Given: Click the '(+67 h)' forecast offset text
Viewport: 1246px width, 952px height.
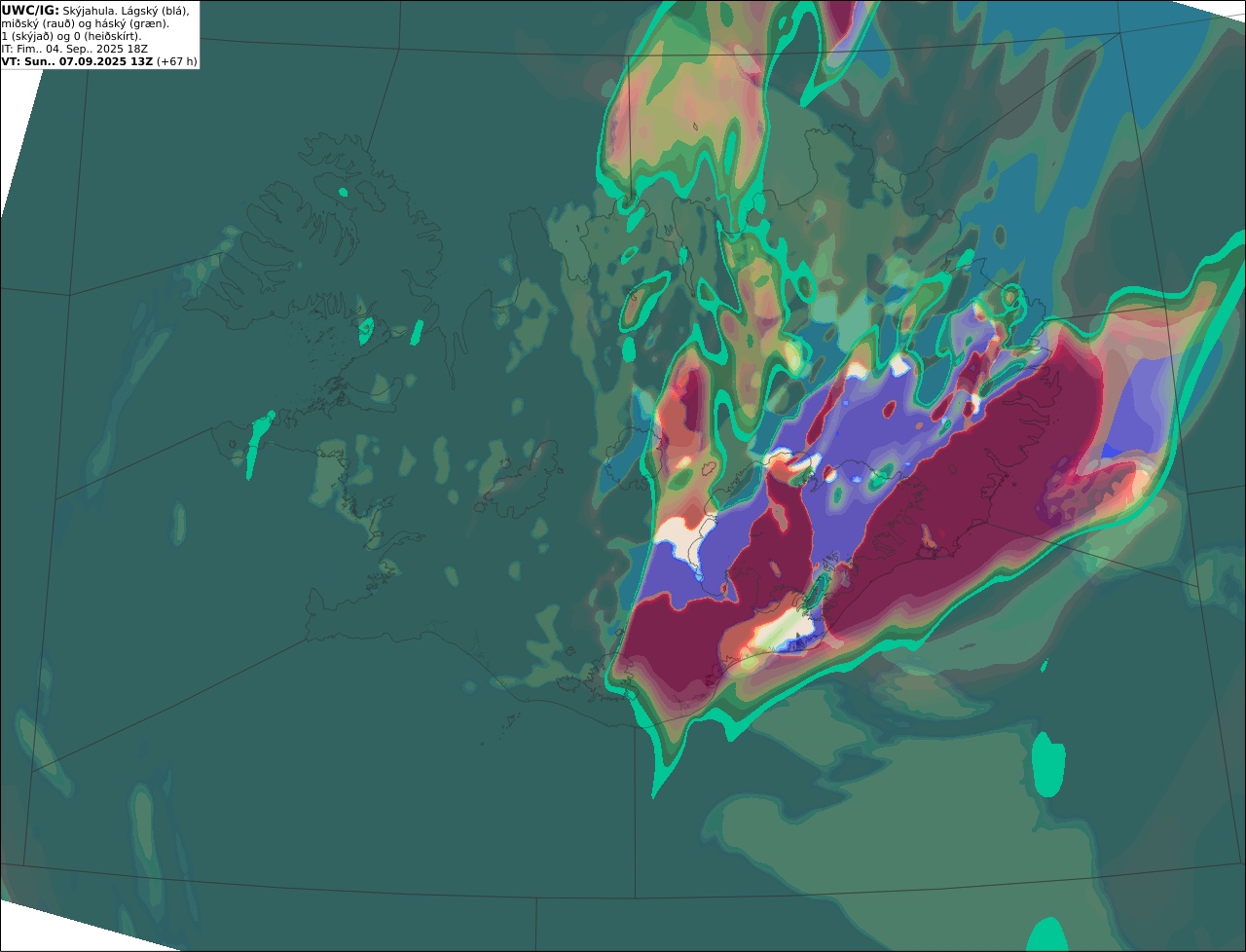Looking at the screenshot, I should click(177, 61).
